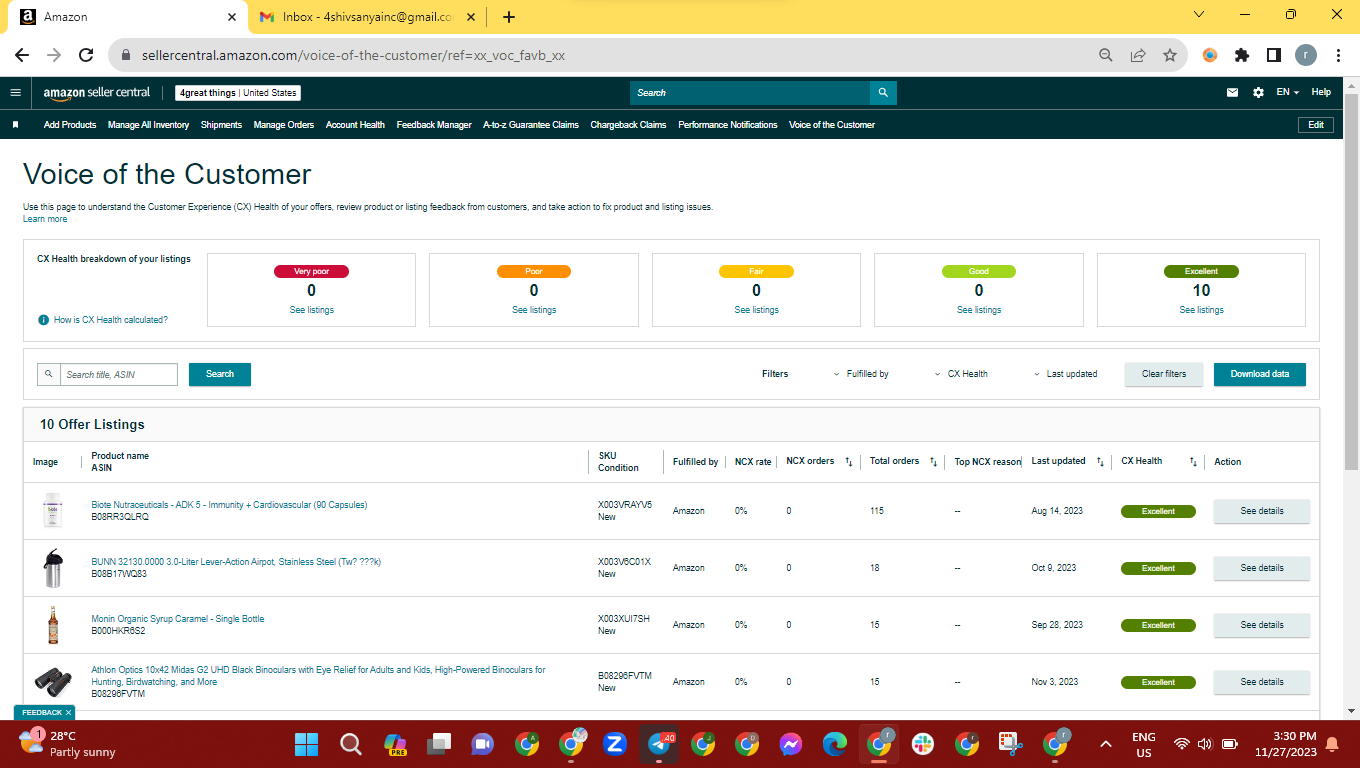Go to Manage Orders
The height and width of the screenshot is (768, 1360).
(x=284, y=125)
